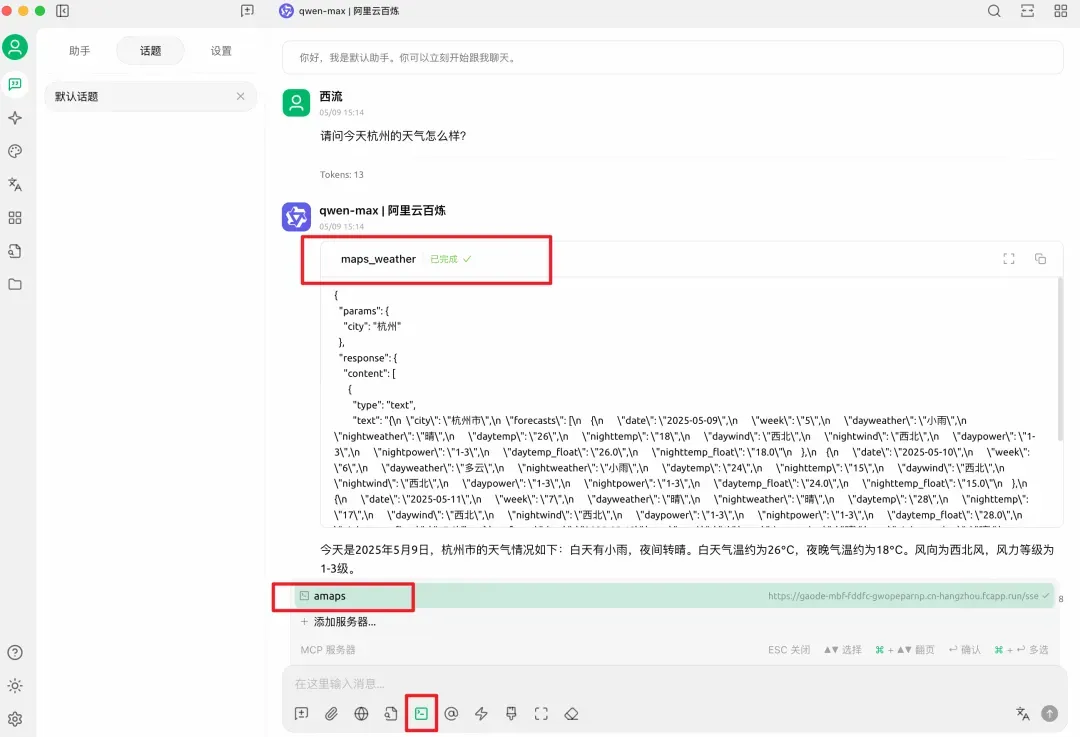
Task: Open quick phrases lightning icon
Action: [481, 714]
